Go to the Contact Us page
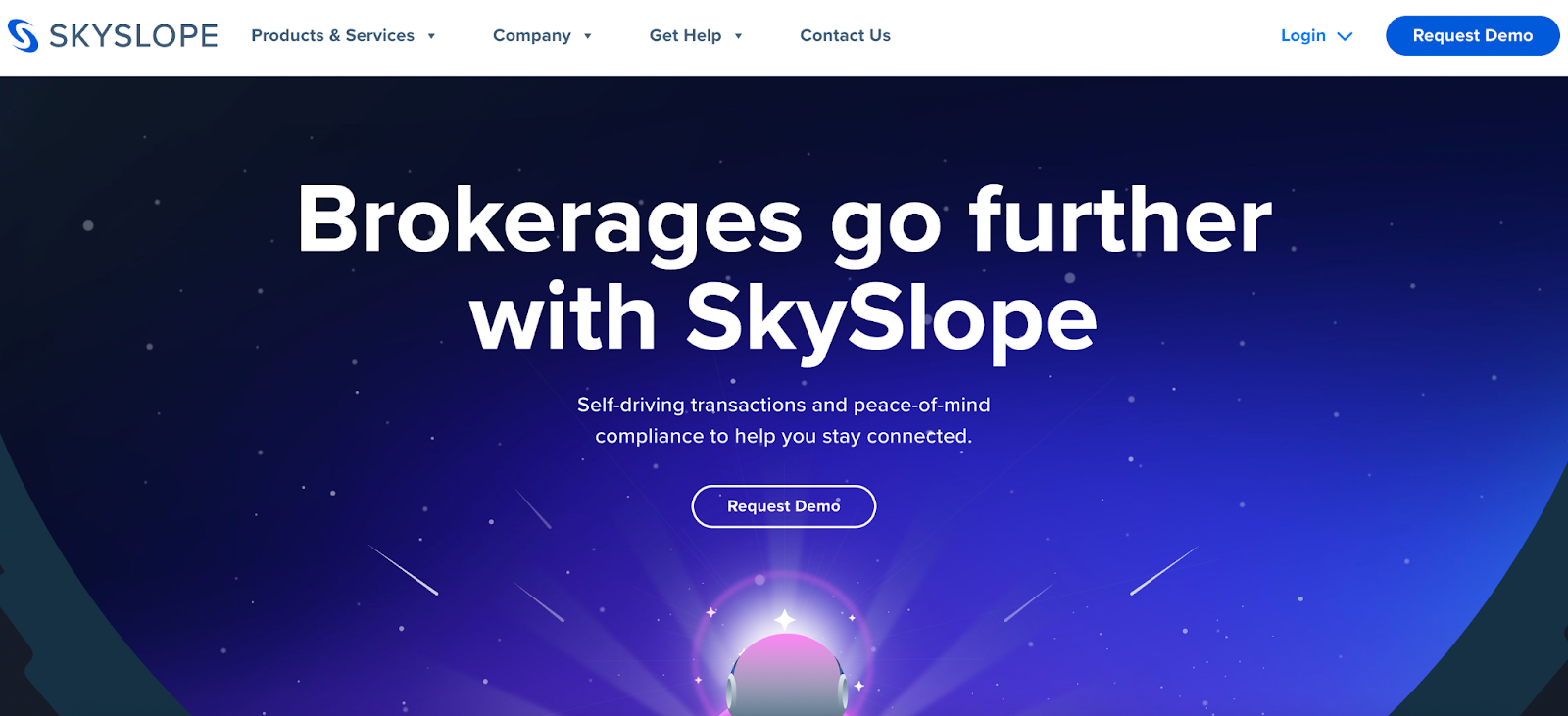Image resolution: width=1568 pixels, height=716 pixels. click(845, 36)
